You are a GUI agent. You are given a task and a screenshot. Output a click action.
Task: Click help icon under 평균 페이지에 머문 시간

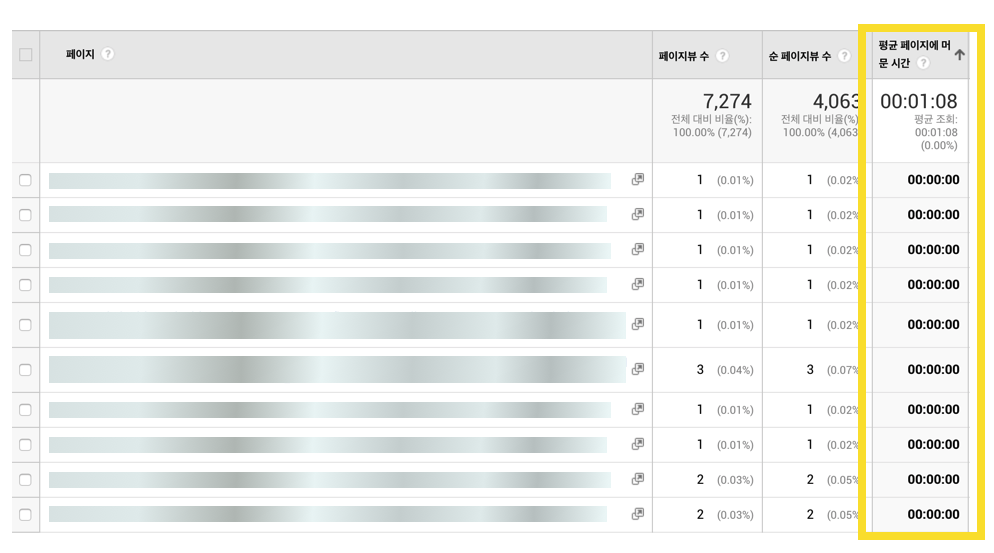923,63
